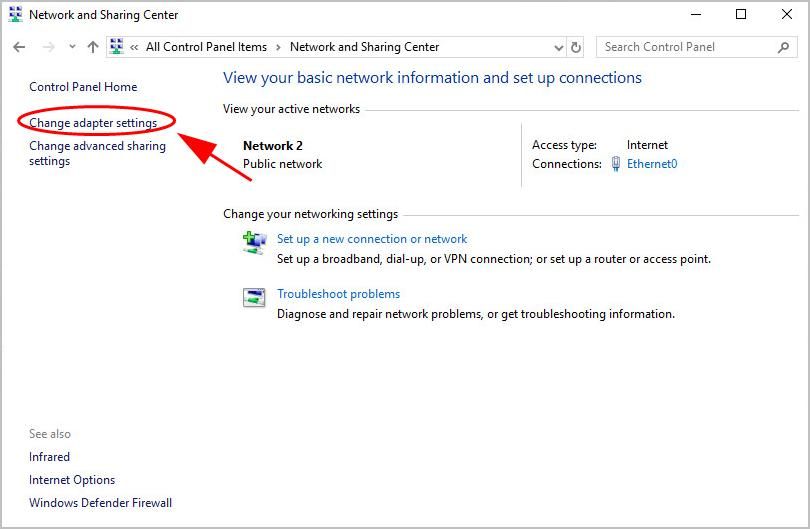Click the Ethernet0 connection link
810x529 pixels.
click(651, 164)
